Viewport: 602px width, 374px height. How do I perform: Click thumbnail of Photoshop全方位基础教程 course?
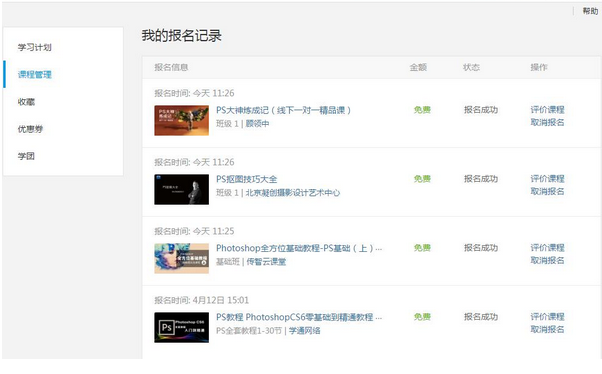pyautogui.click(x=182, y=258)
